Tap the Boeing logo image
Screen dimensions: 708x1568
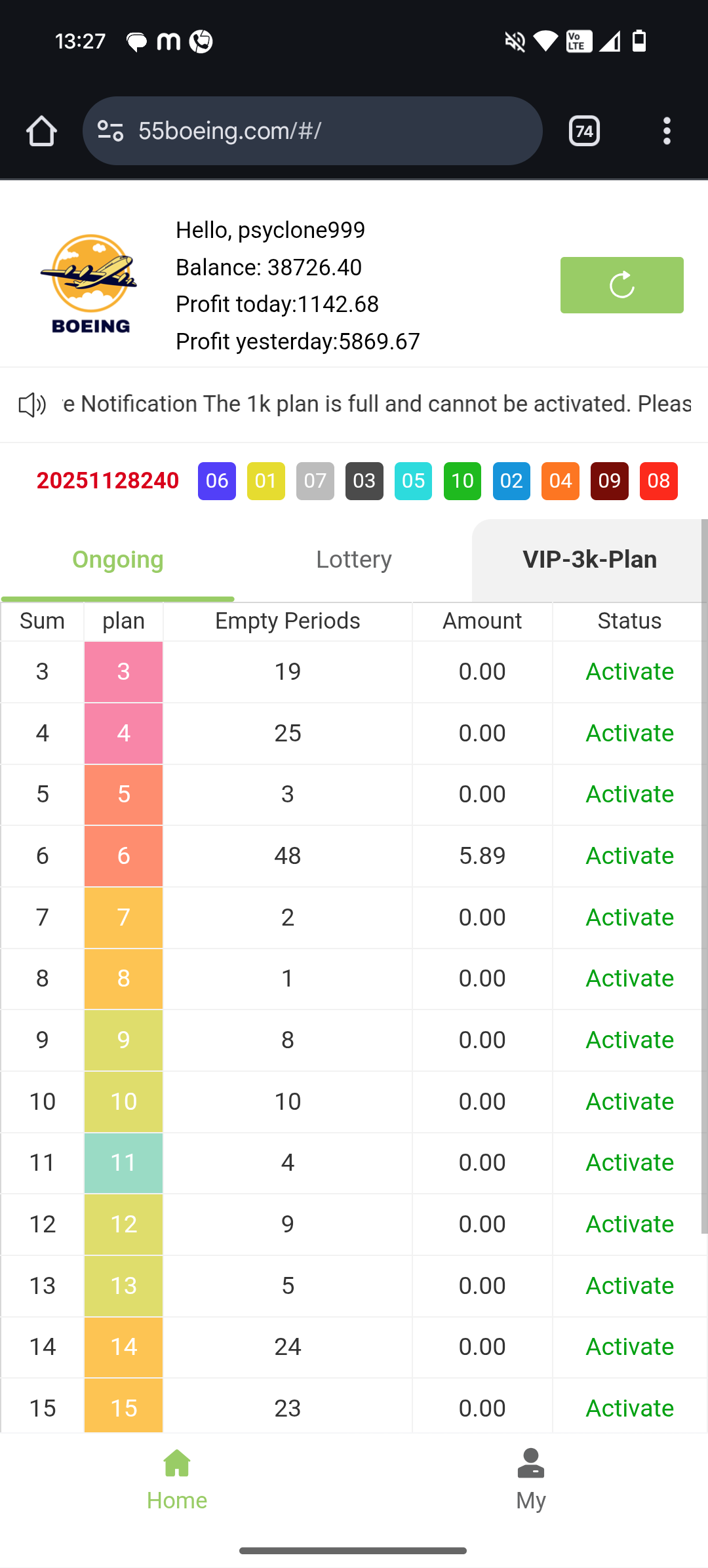point(90,284)
